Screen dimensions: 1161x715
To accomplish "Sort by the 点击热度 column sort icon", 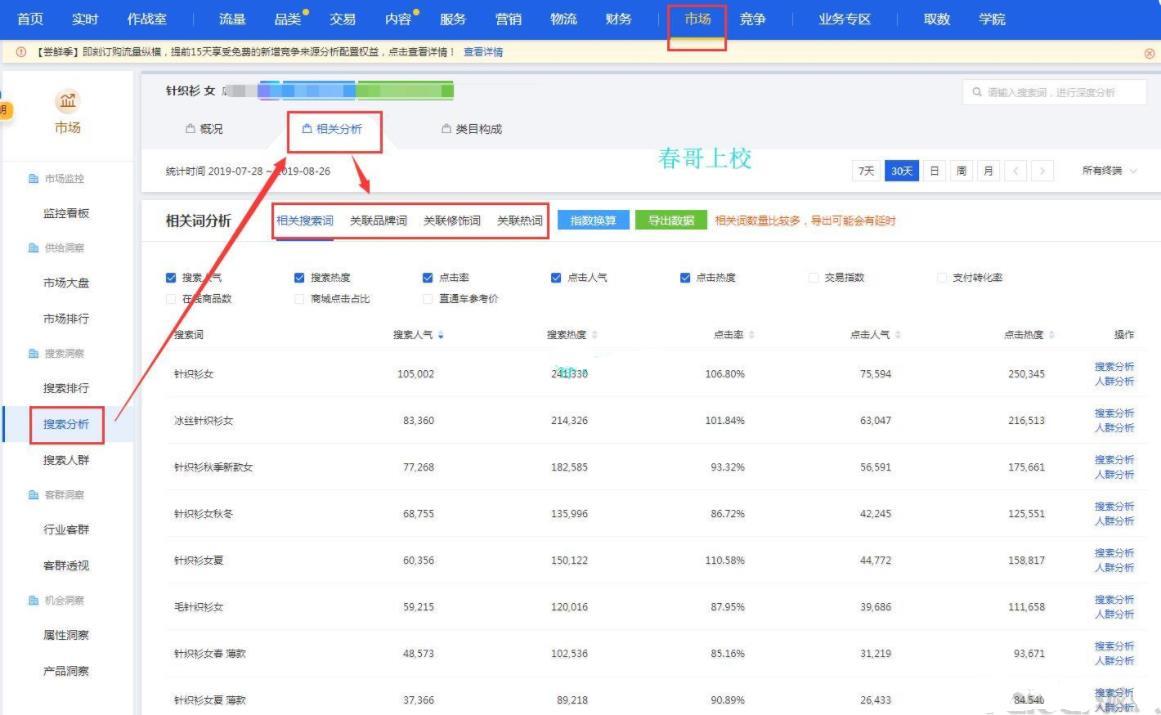I will pyautogui.click(x=1051, y=335).
